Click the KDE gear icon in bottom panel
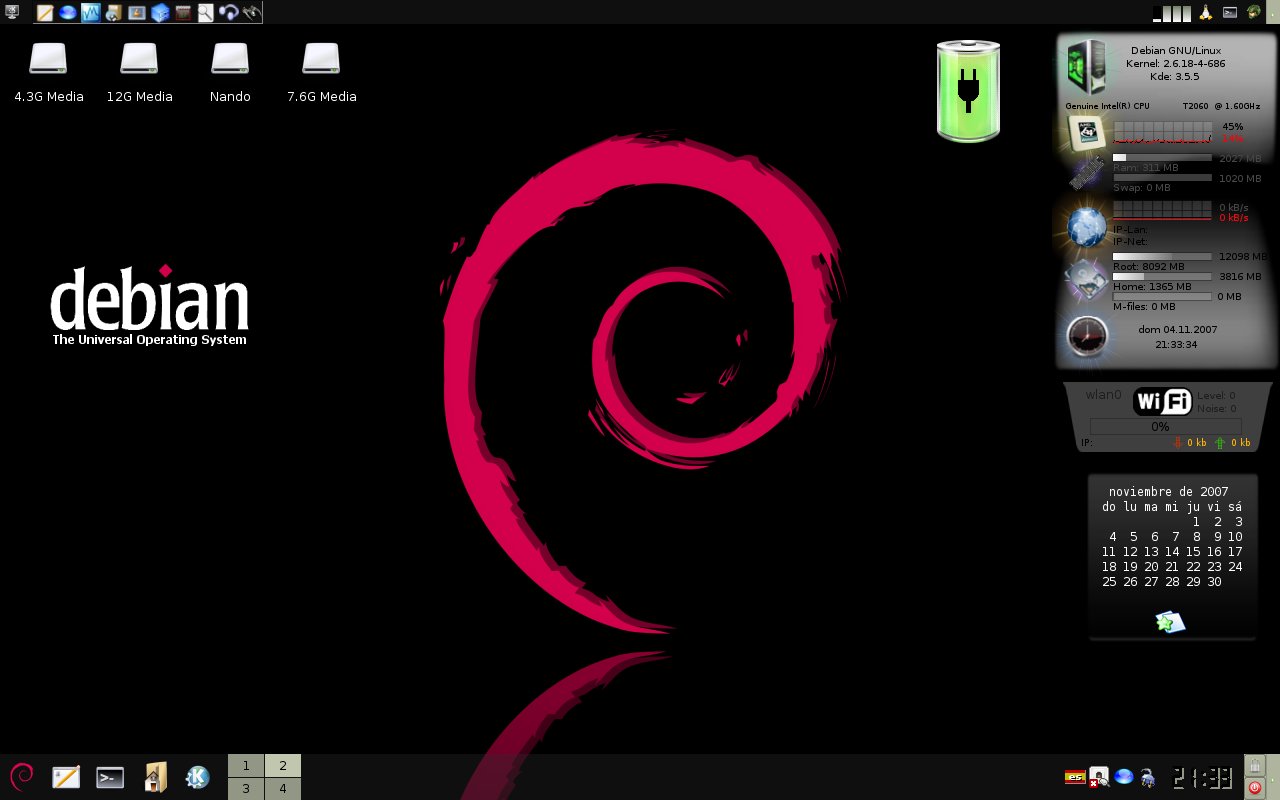This screenshot has height=800, width=1280. 198,777
